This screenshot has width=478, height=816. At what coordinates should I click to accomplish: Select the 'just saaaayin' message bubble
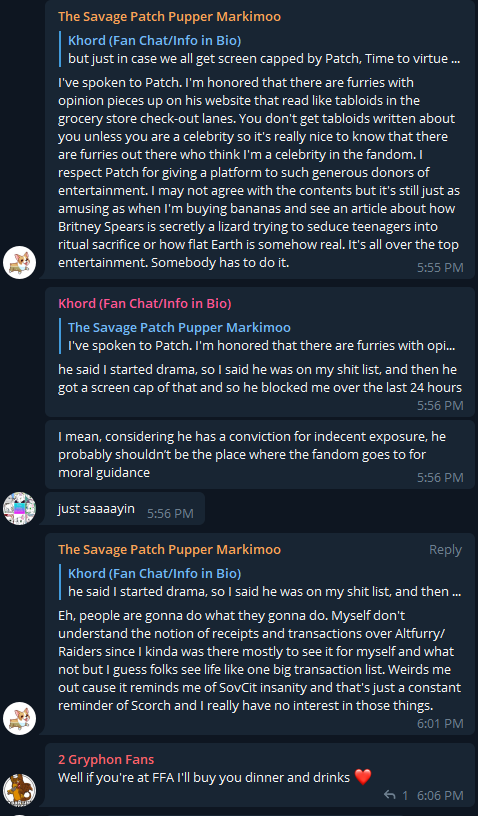[125, 508]
